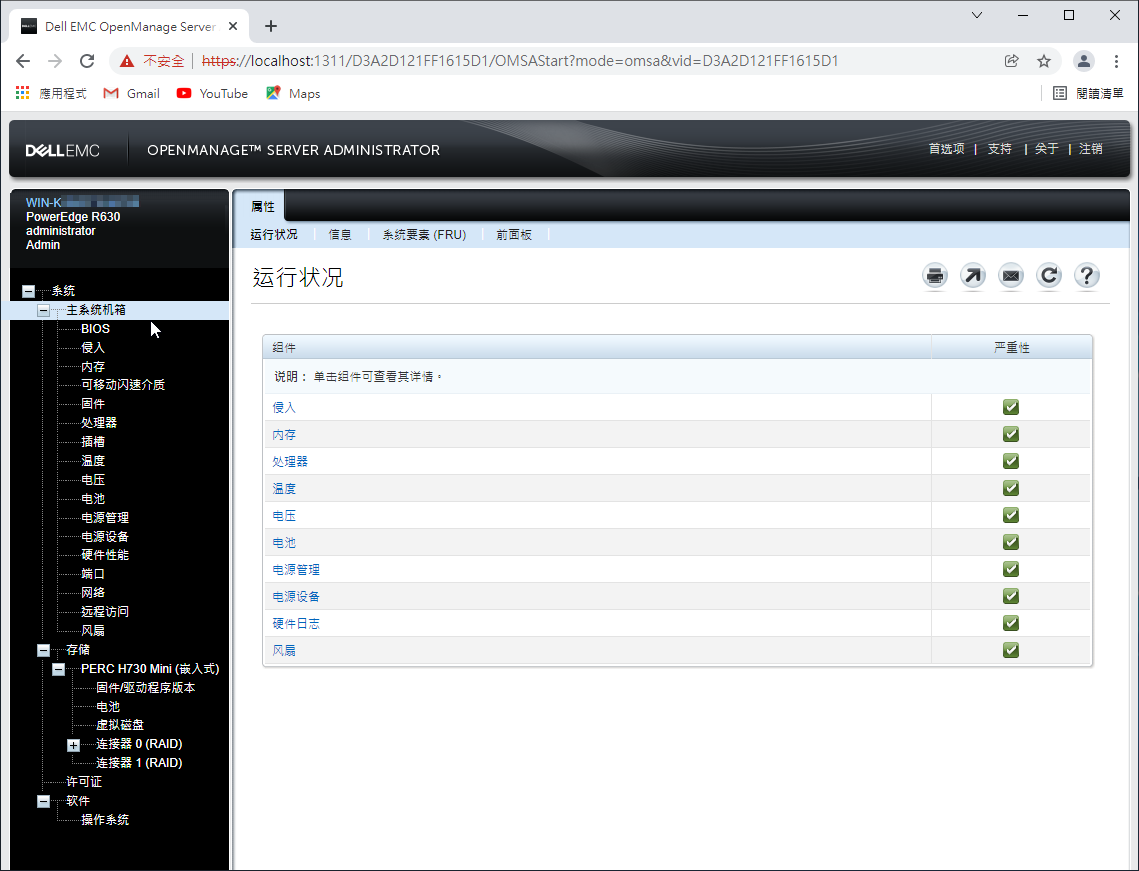Open the 侵入 component link in the table
This screenshot has height=871, width=1139.
click(284, 408)
